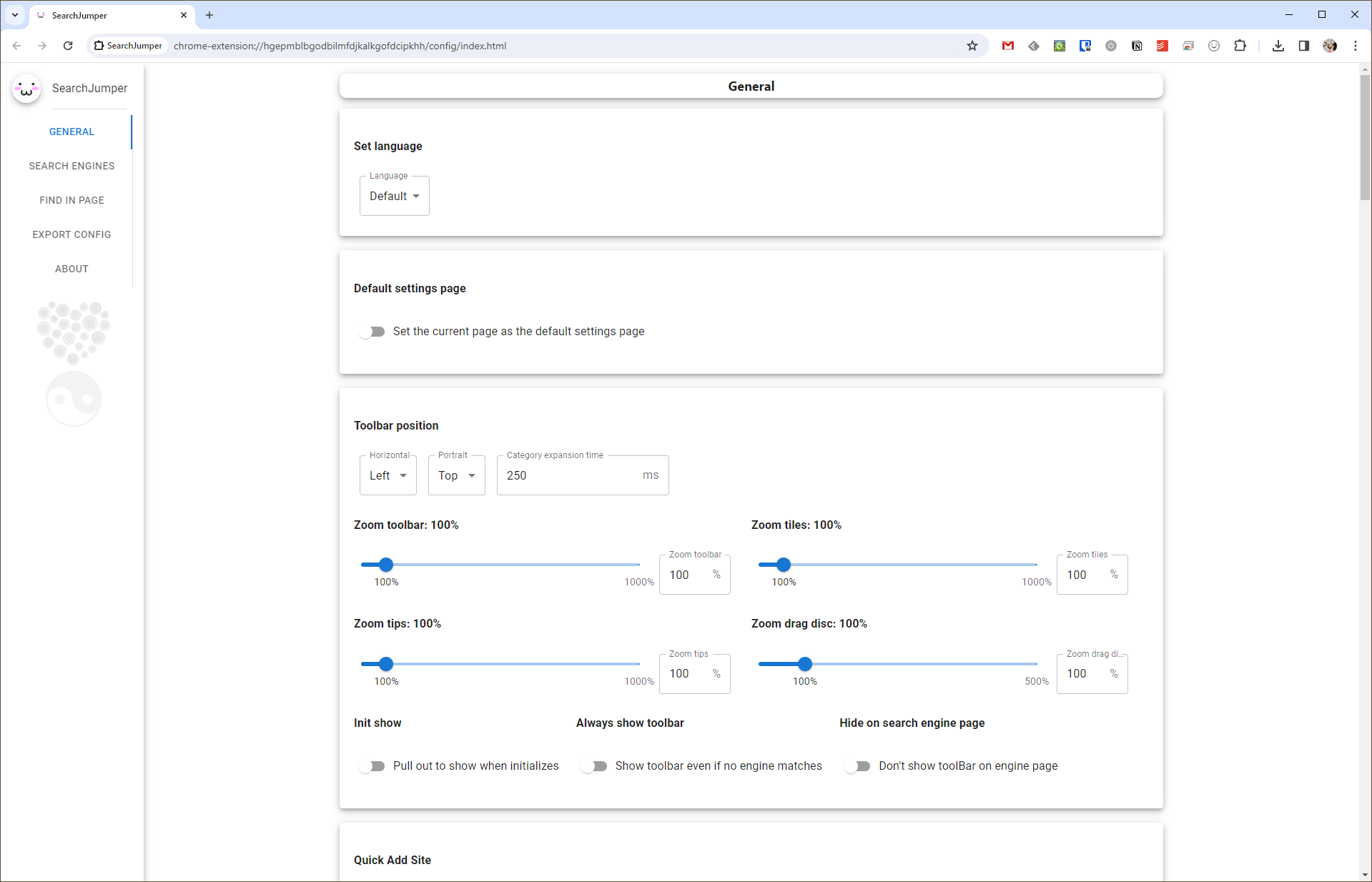
Task: Go forward using the browser forward arrow
Action: point(42,46)
